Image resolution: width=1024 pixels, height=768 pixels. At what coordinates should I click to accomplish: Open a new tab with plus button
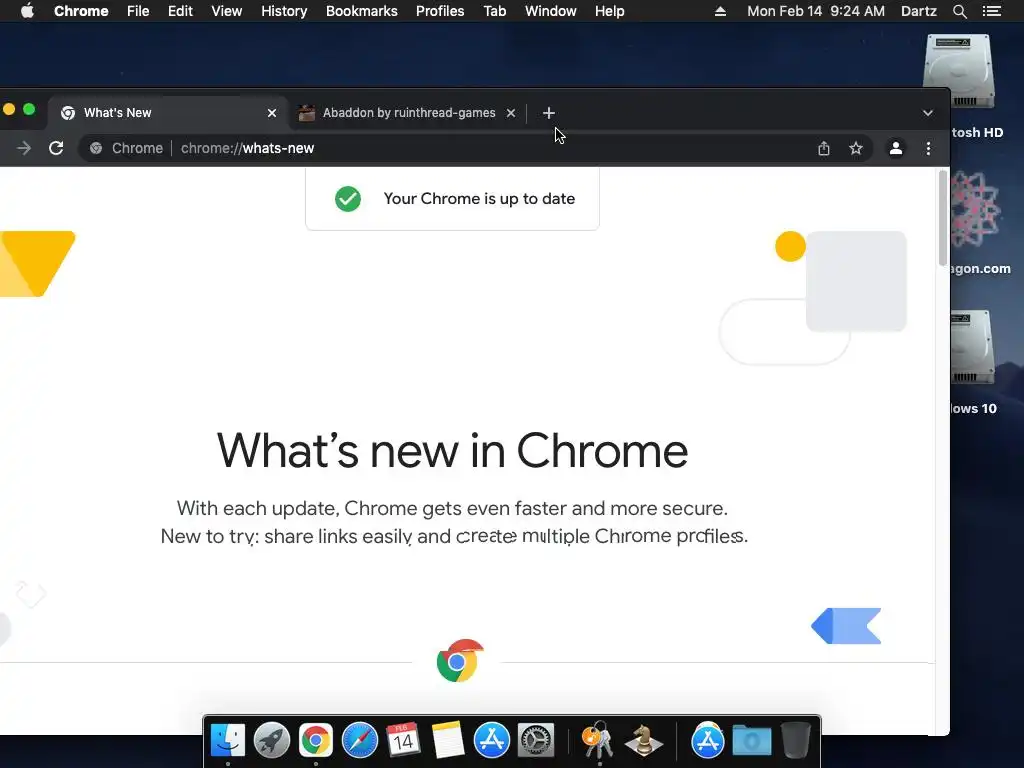(x=549, y=113)
